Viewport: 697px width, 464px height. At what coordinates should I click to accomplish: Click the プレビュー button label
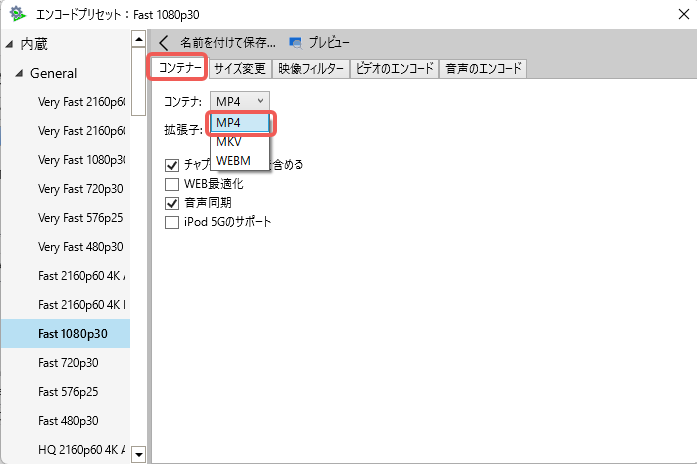click(x=329, y=43)
